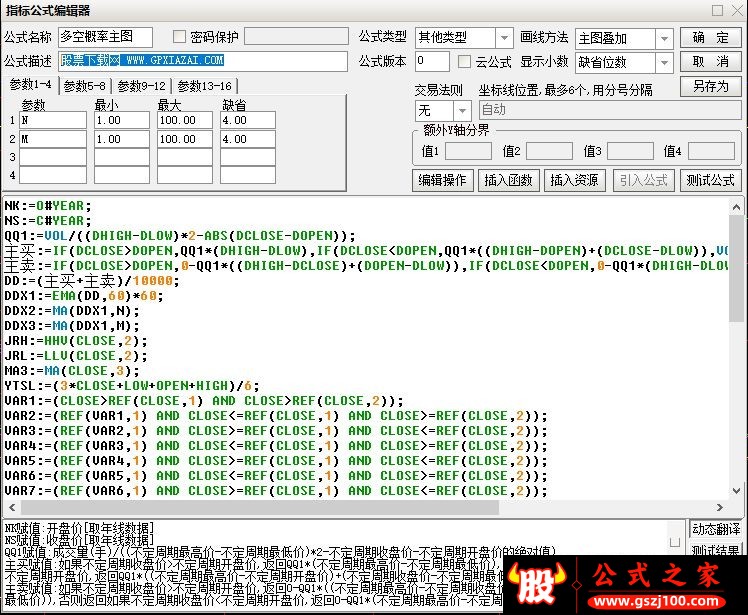Run 测试公式 button
Screen dimensions: 748x615
coord(710,180)
